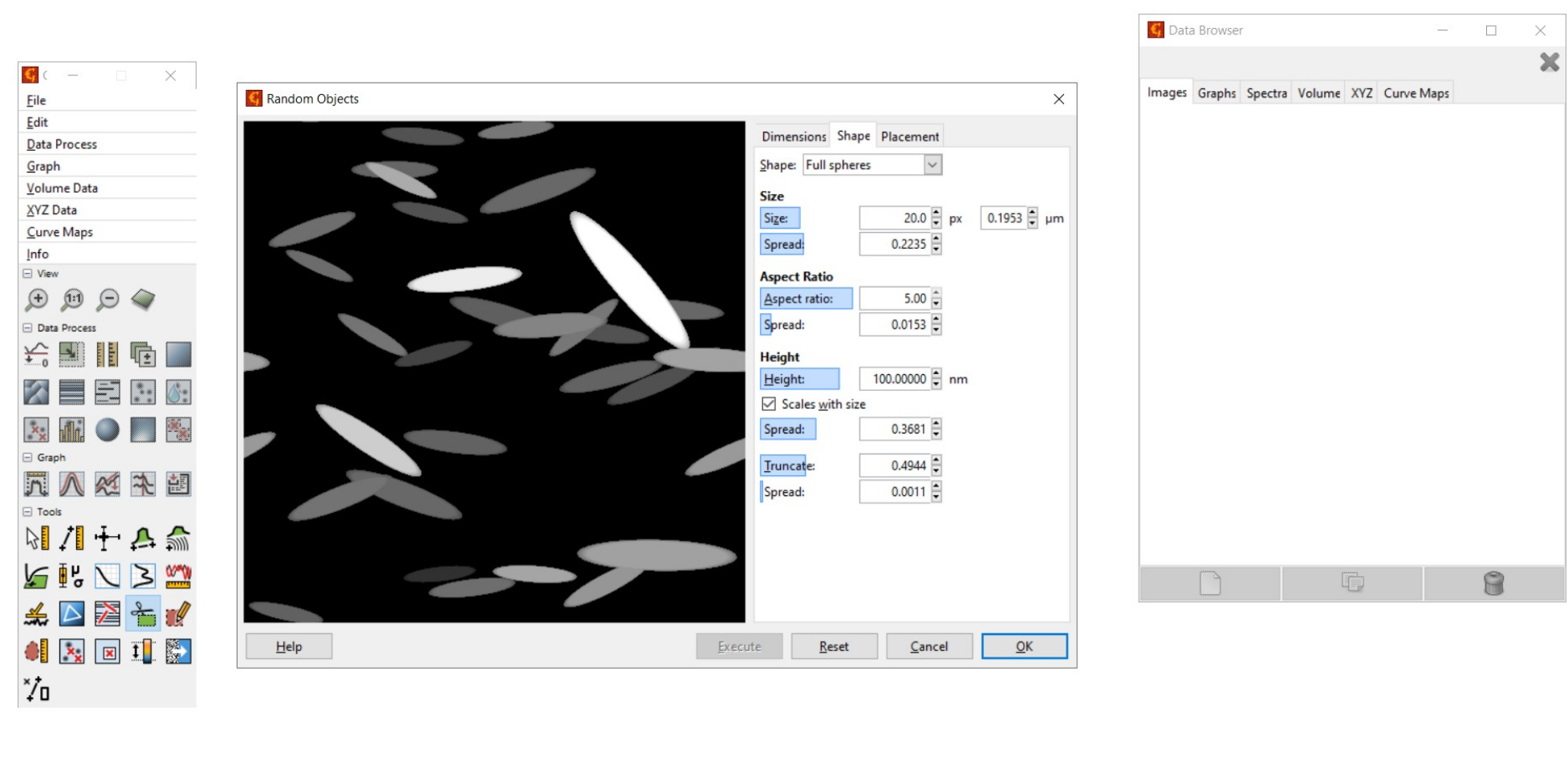The height and width of the screenshot is (761, 1568).
Task: Click the Reset button
Action: 834,646
